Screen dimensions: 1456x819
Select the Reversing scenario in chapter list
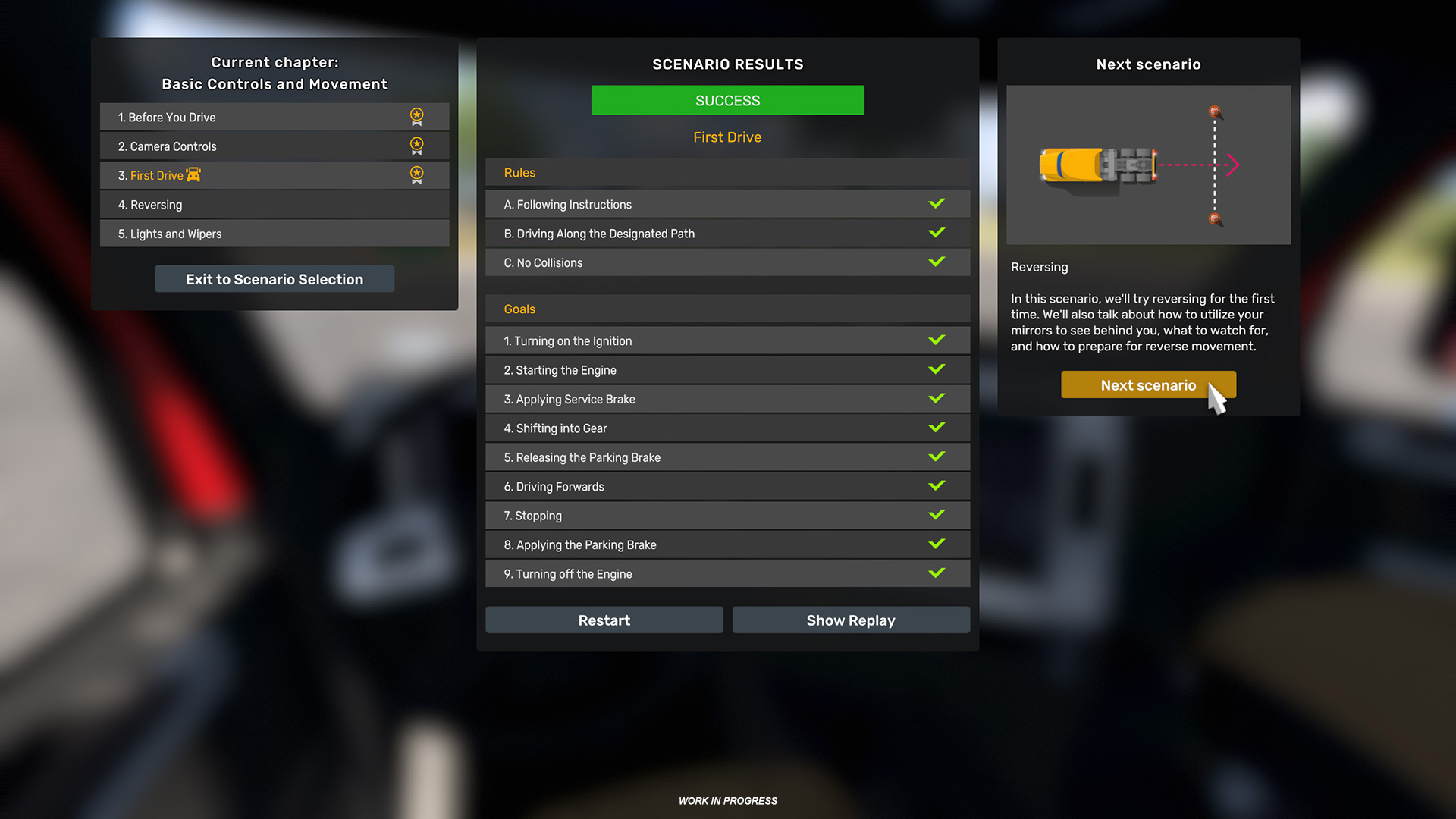275,205
